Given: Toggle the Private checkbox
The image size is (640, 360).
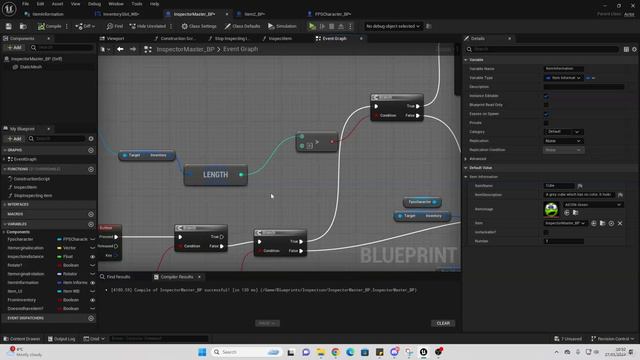Looking at the screenshot, I should point(546,123).
